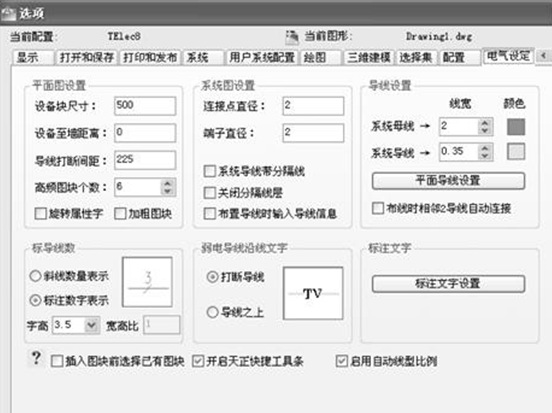Click the Drawing1.dwg file name

click(439, 37)
